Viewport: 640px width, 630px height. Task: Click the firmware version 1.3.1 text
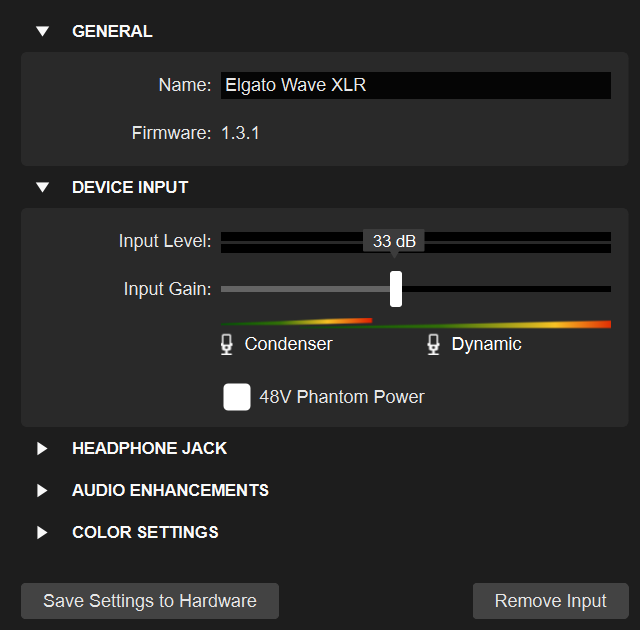[240, 133]
